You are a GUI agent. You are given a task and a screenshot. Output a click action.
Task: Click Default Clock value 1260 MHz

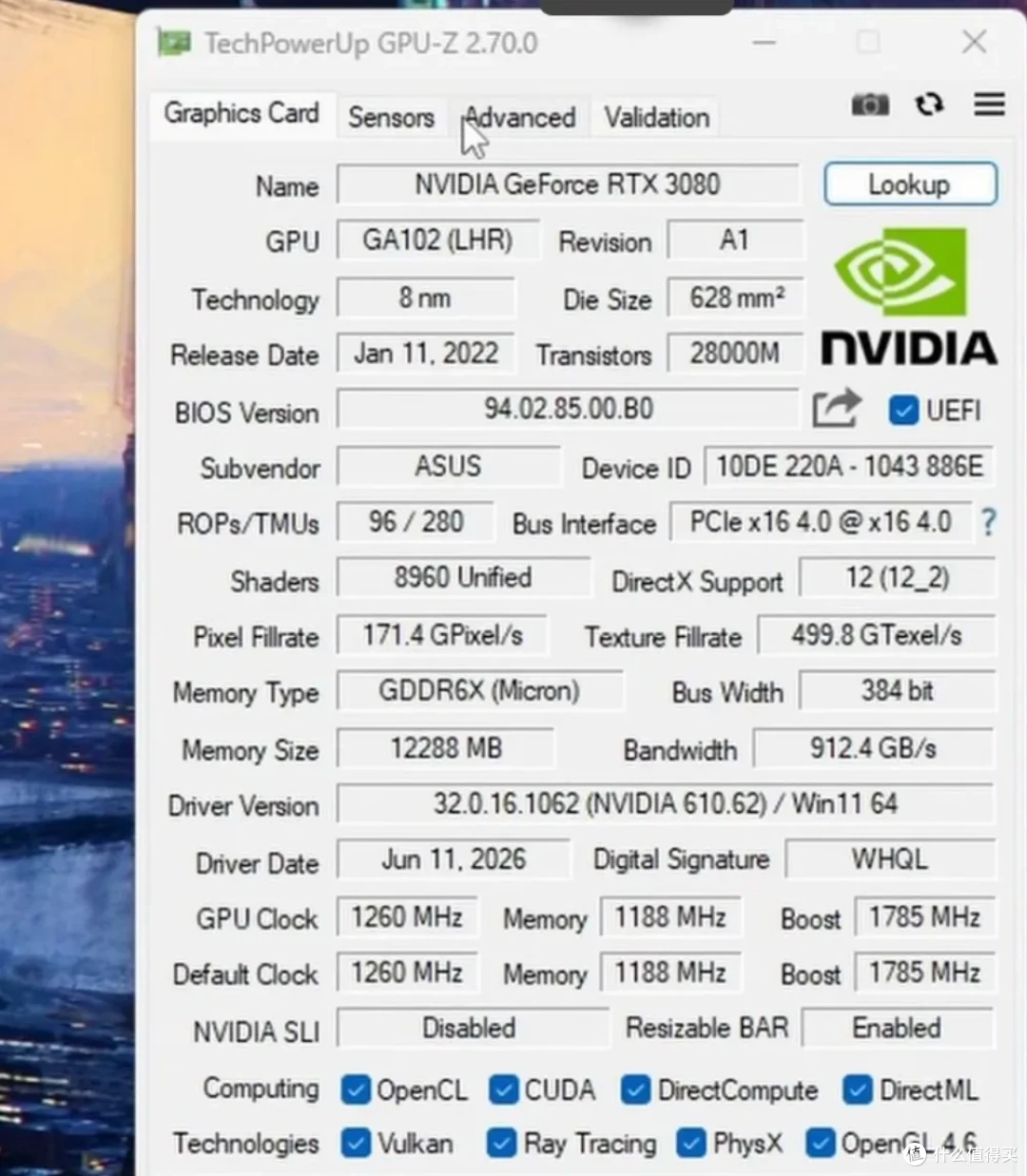pyautogui.click(x=407, y=972)
